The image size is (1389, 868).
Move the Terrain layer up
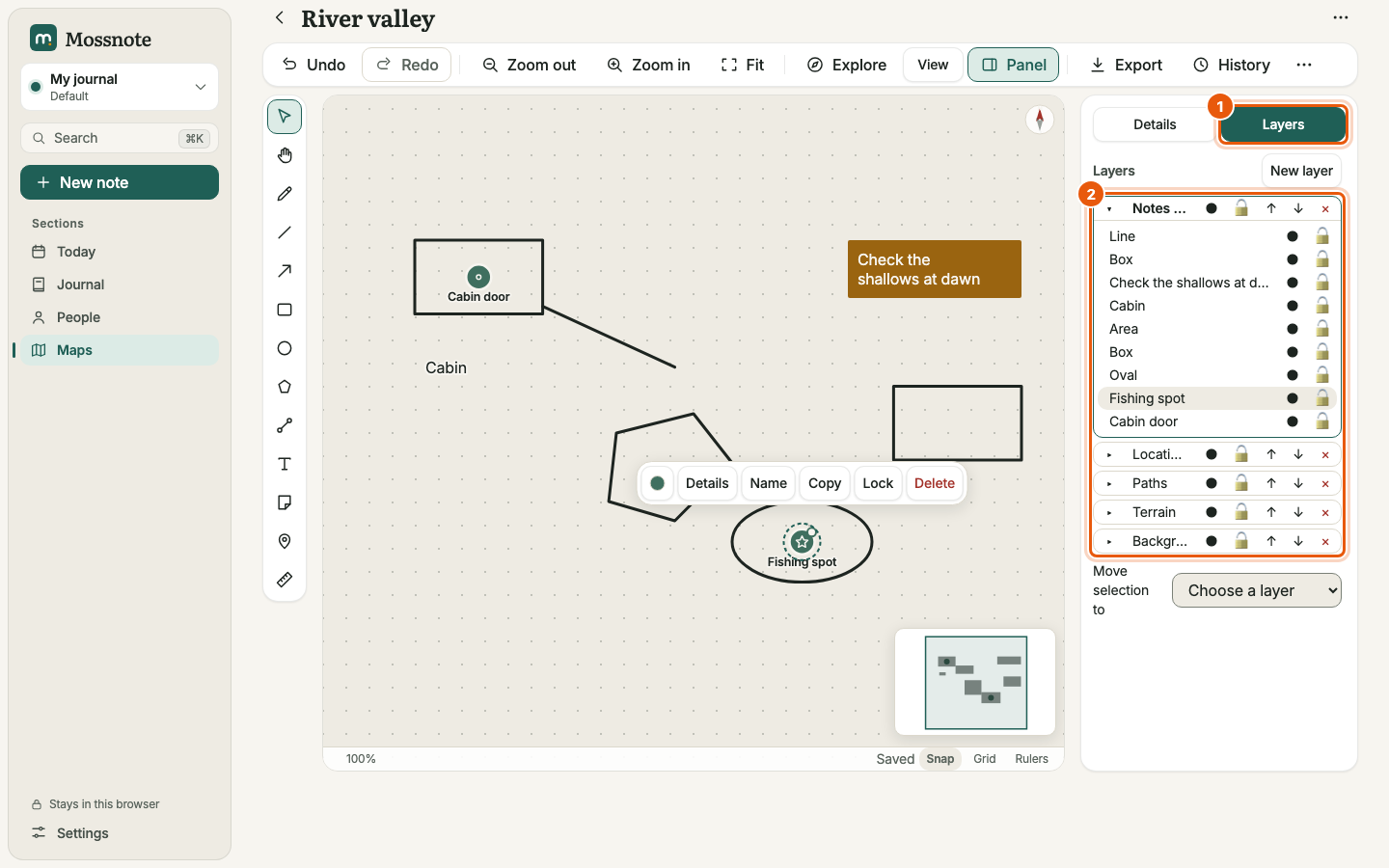(x=1271, y=512)
